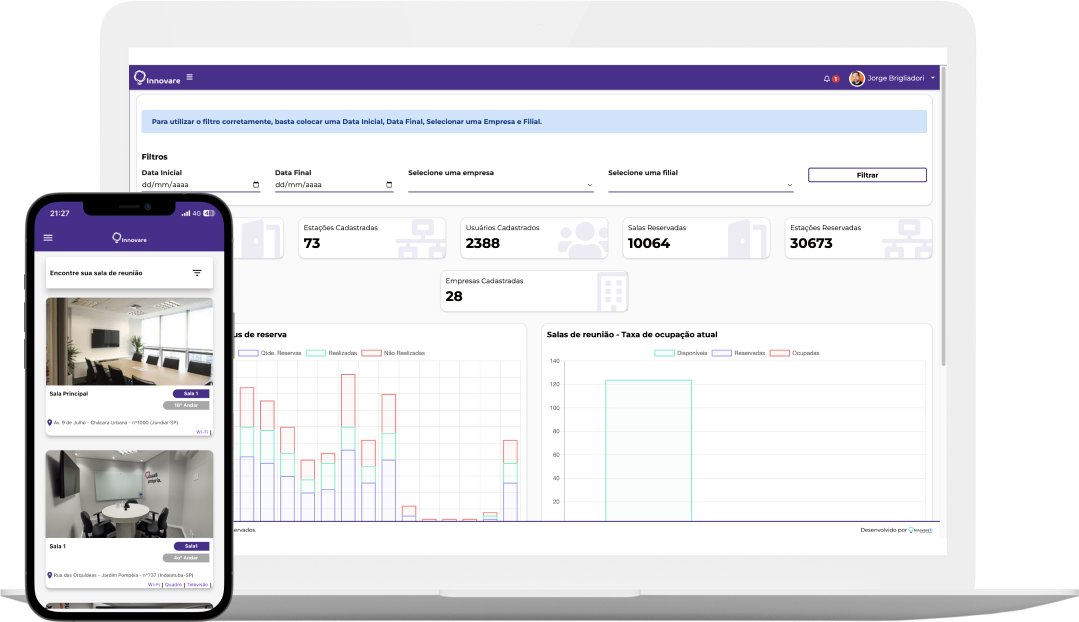Click the Filtrar button
Viewport: 1079px width, 622px height.
(x=867, y=175)
